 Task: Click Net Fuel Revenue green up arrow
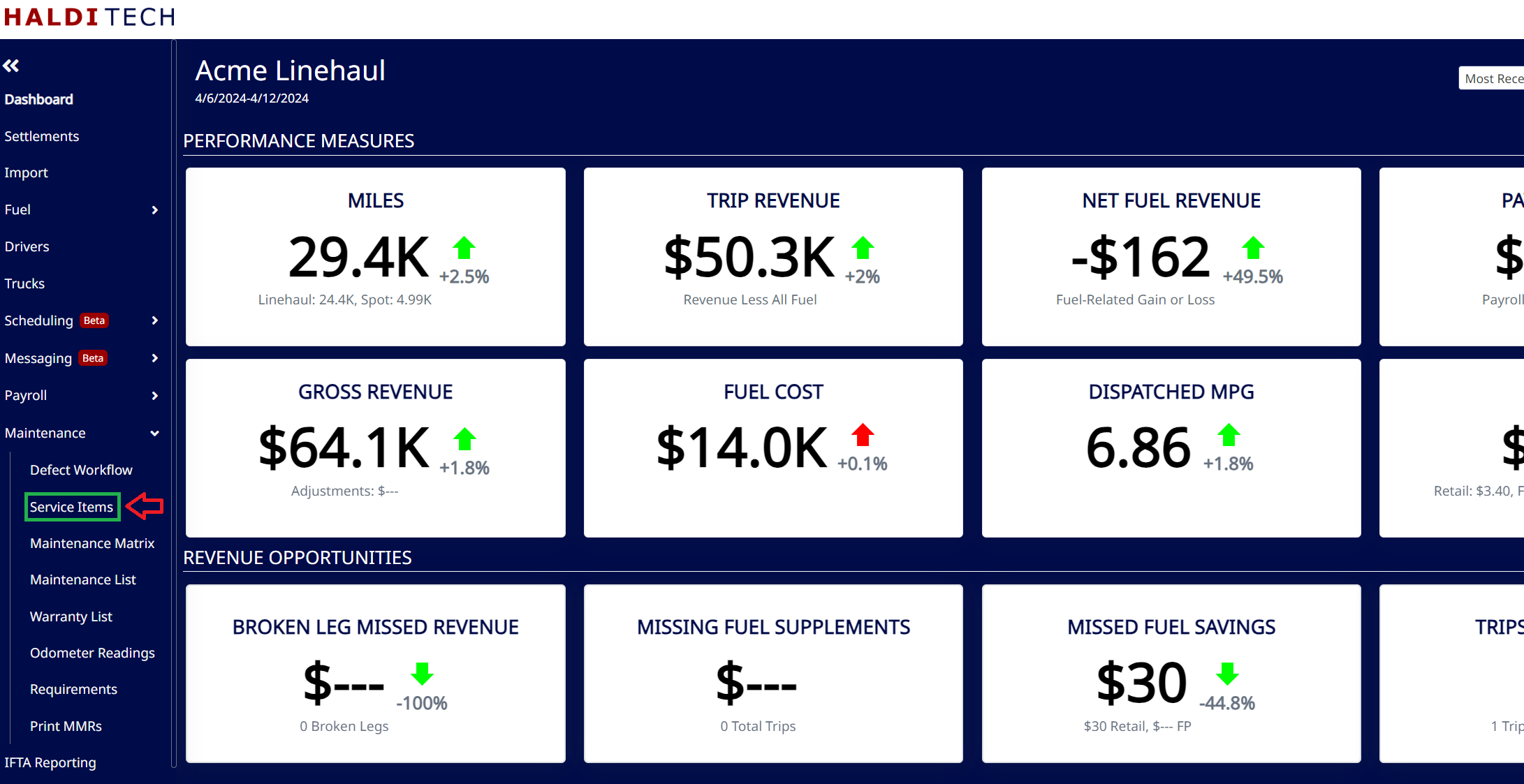click(1253, 248)
